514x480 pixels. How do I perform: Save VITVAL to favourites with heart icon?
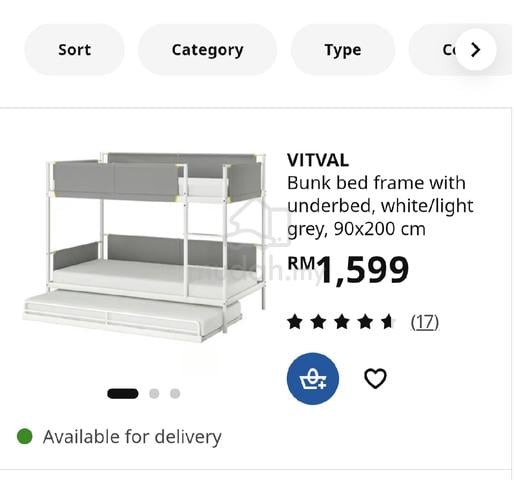point(375,379)
